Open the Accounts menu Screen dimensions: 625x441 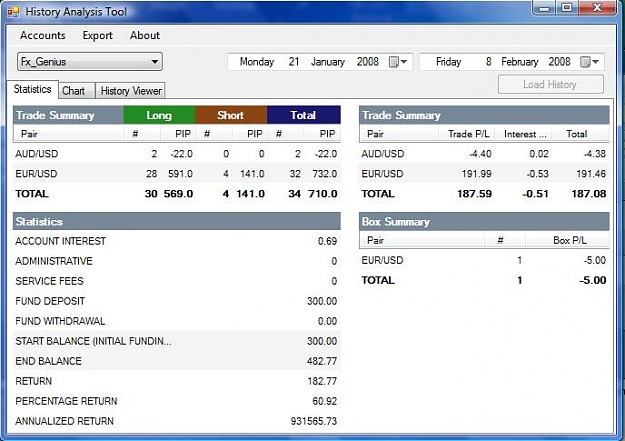pos(43,35)
